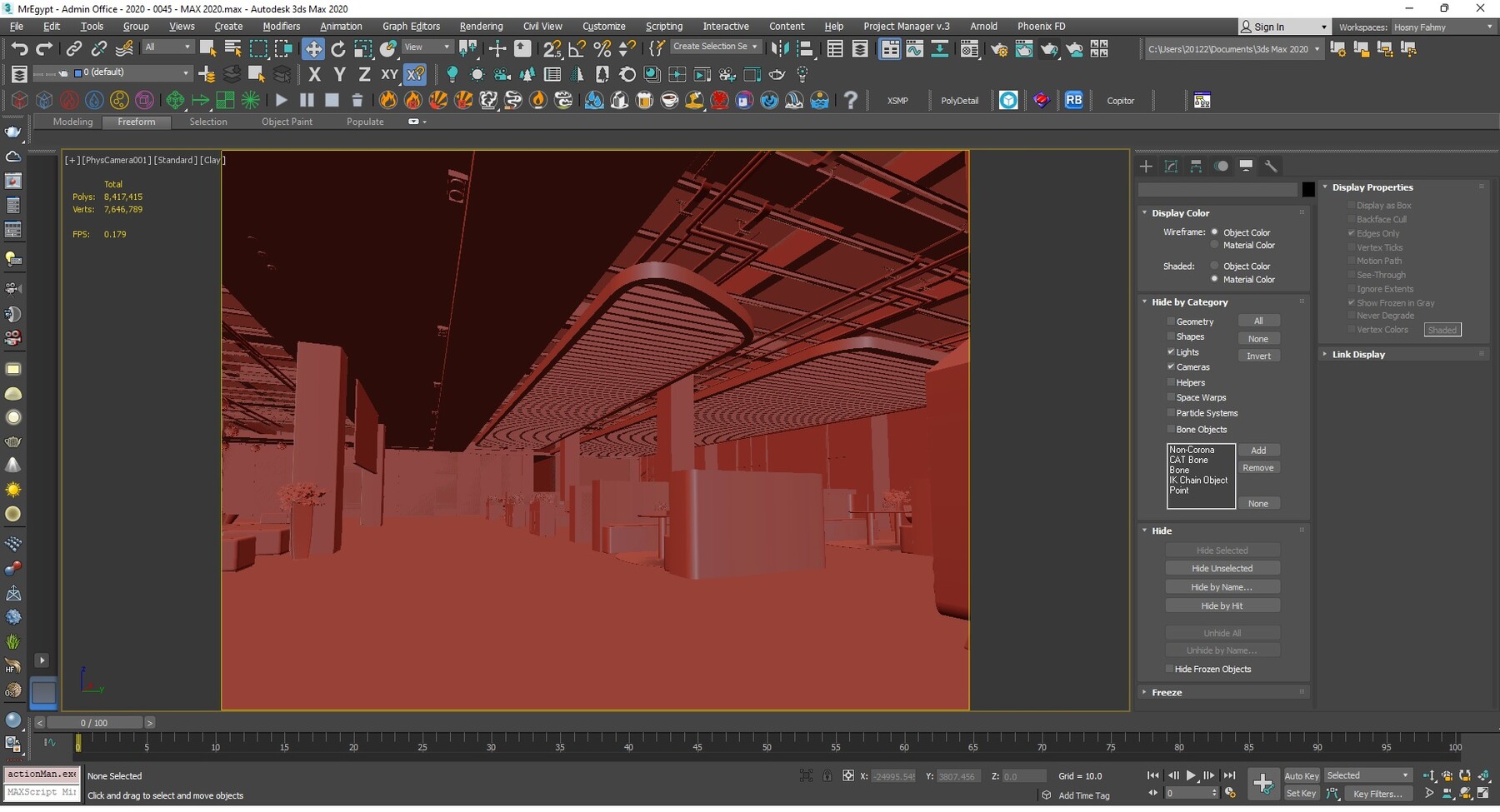Click the Undo arrow in main toolbar
Screen dimensions: 1500x812
pos(19,49)
